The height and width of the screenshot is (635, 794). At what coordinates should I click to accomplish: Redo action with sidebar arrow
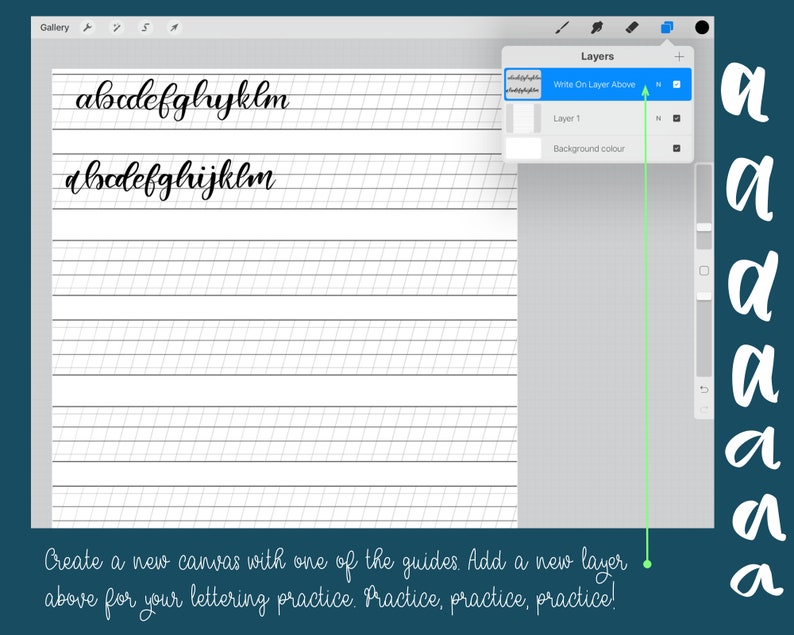click(x=704, y=409)
